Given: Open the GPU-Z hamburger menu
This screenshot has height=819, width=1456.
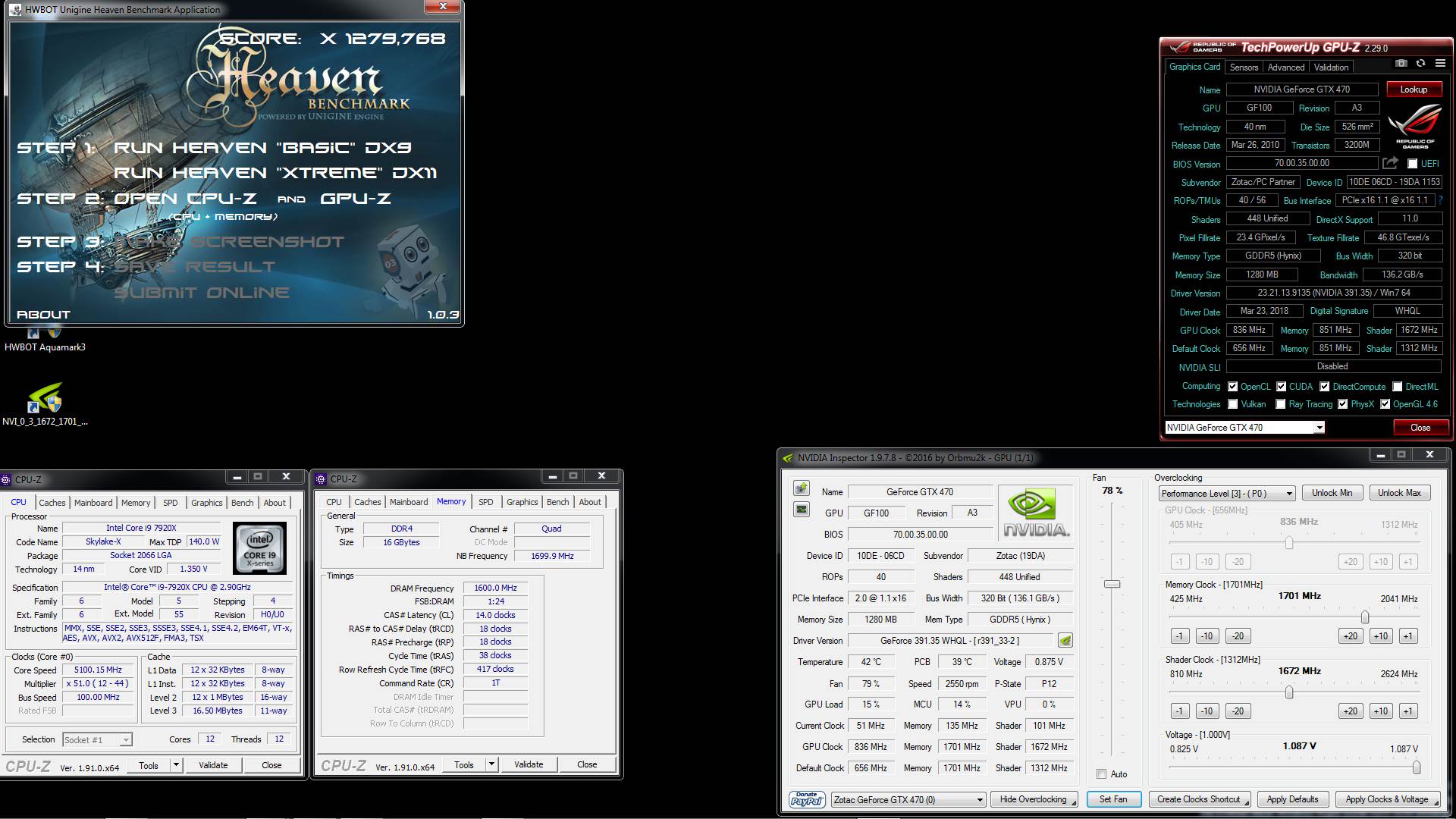Looking at the screenshot, I should [x=1440, y=64].
